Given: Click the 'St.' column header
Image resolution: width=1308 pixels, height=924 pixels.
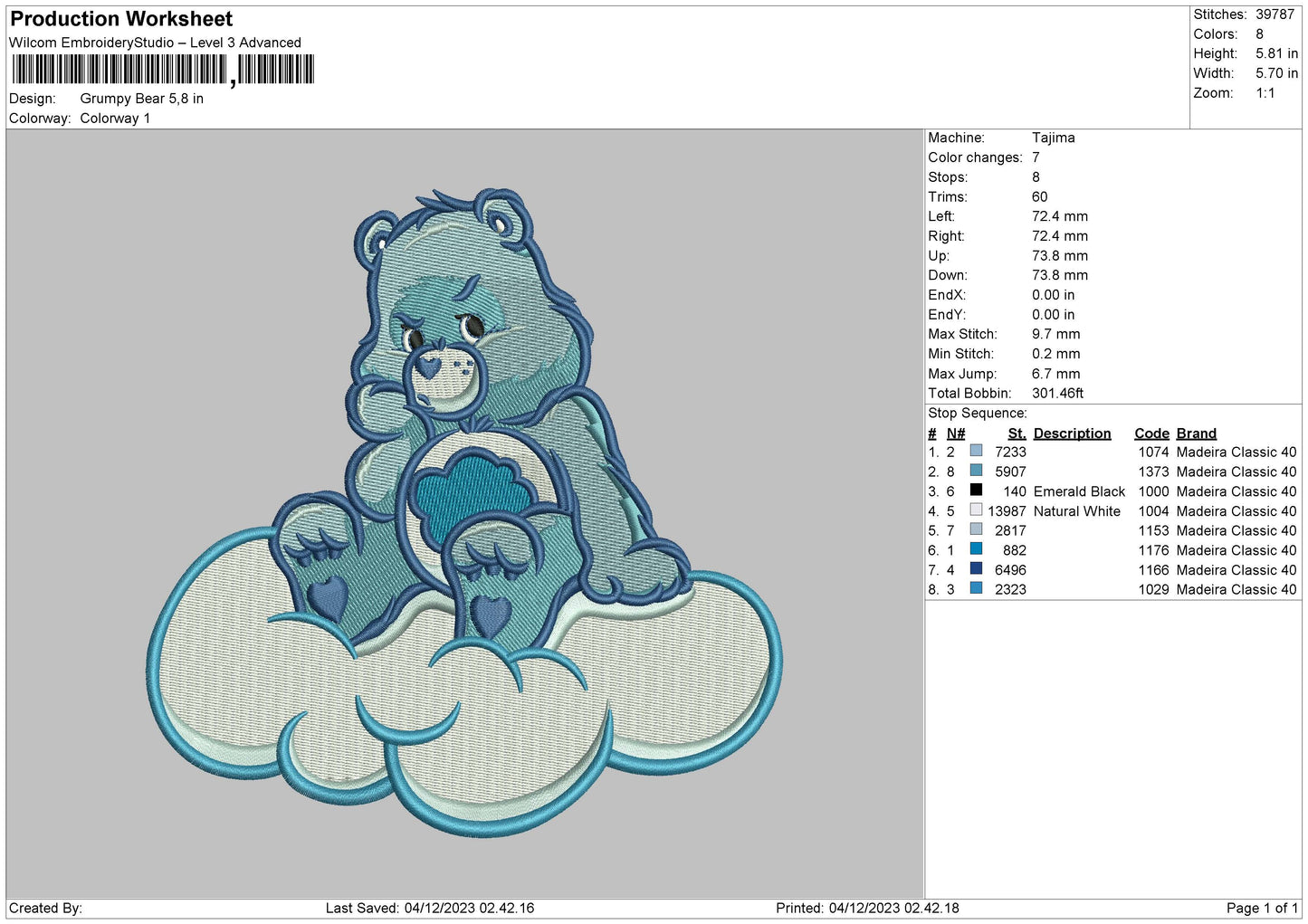Looking at the screenshot, I should tap(1017, 433).
